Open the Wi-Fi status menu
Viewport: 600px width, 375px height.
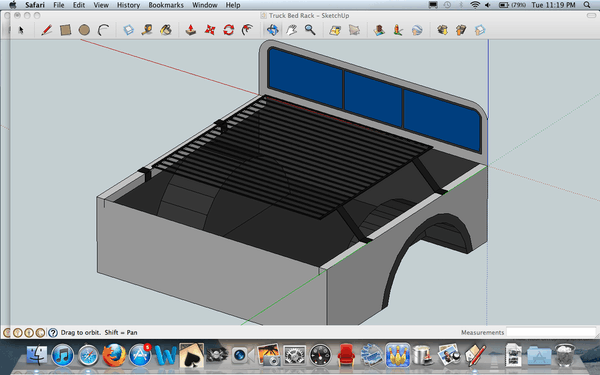[x=475, y=5]
